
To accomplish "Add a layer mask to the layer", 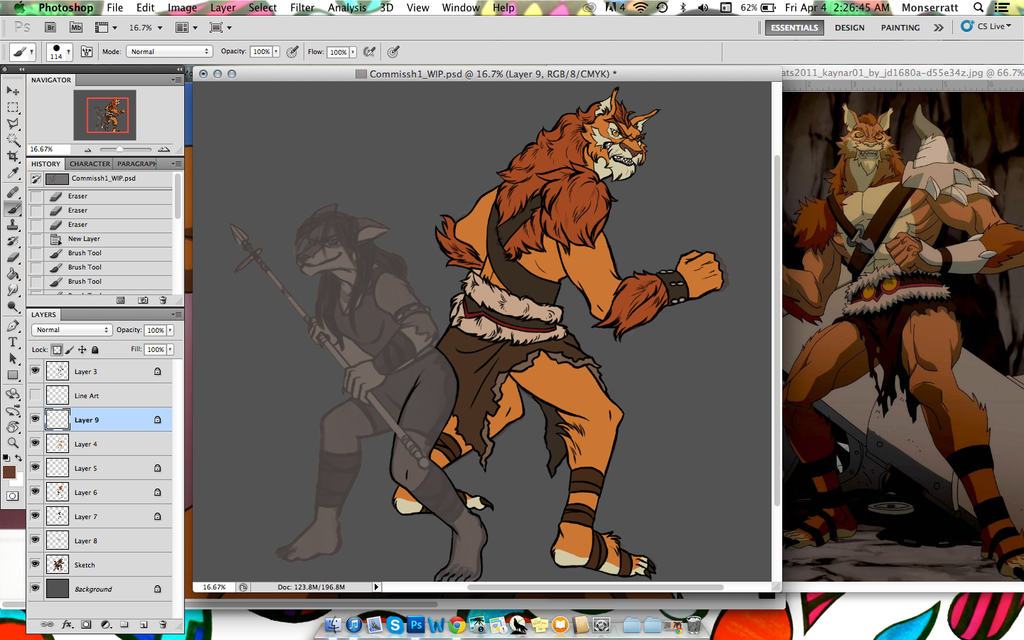I will coord(86,625).
